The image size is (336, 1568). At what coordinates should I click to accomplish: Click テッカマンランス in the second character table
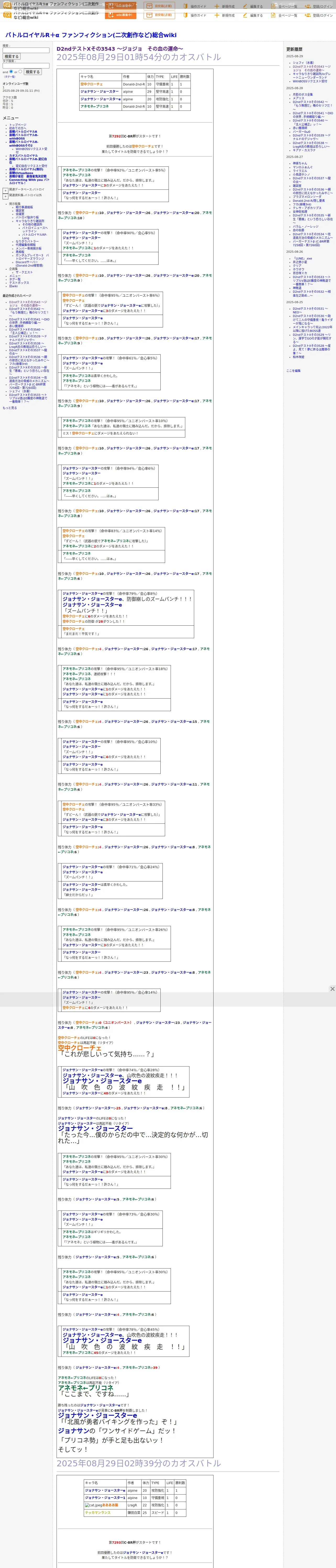(98, 1512)
